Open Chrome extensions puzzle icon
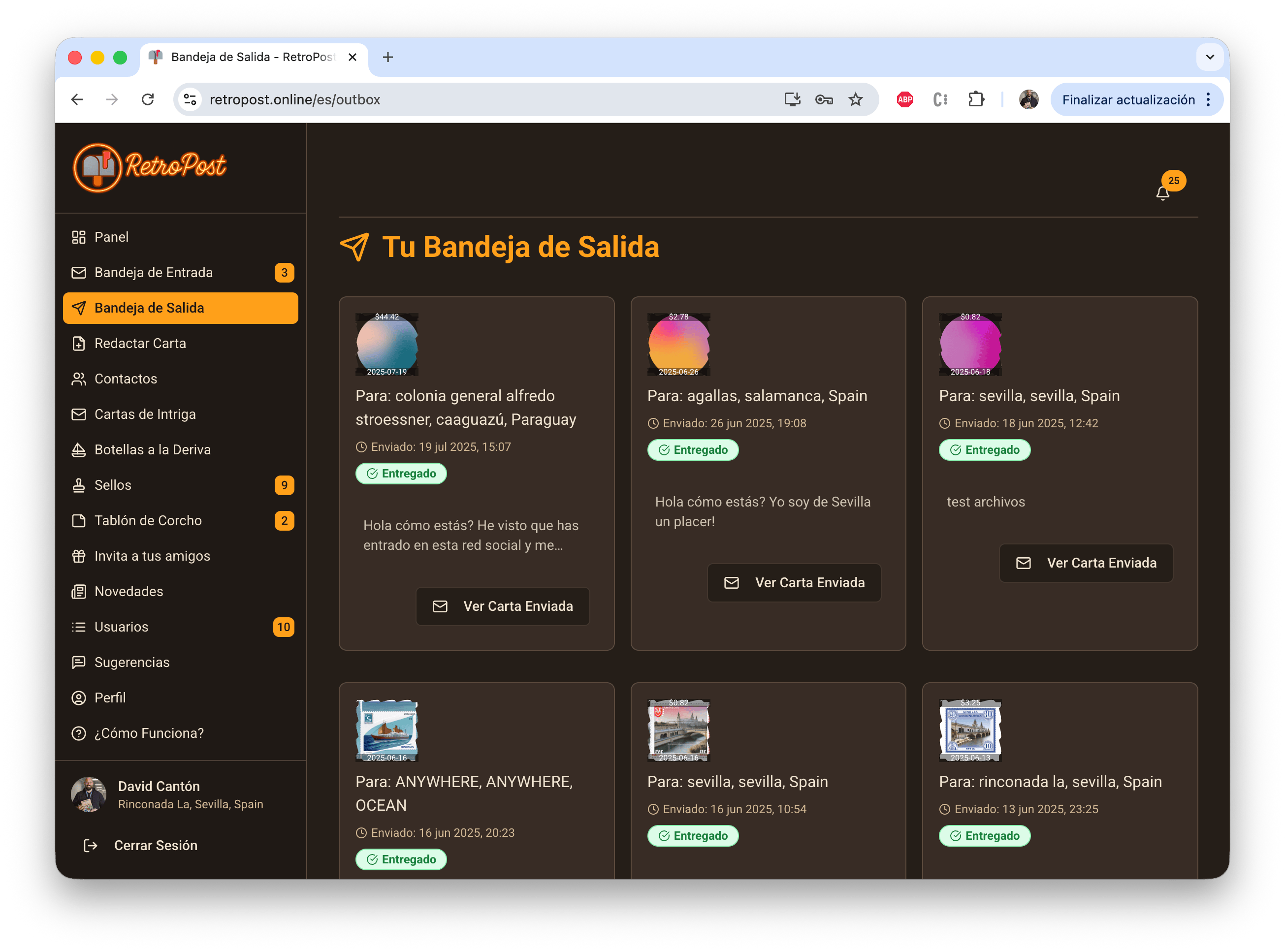Image resolution: width=1285 pixels, height=952 pixels. tap(975, 100)
